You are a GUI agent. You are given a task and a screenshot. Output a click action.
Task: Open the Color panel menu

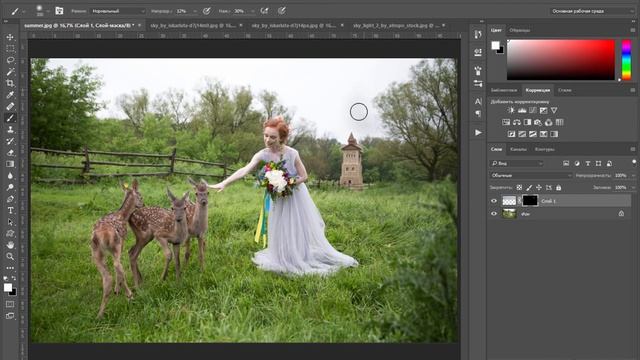click(633, 30)
